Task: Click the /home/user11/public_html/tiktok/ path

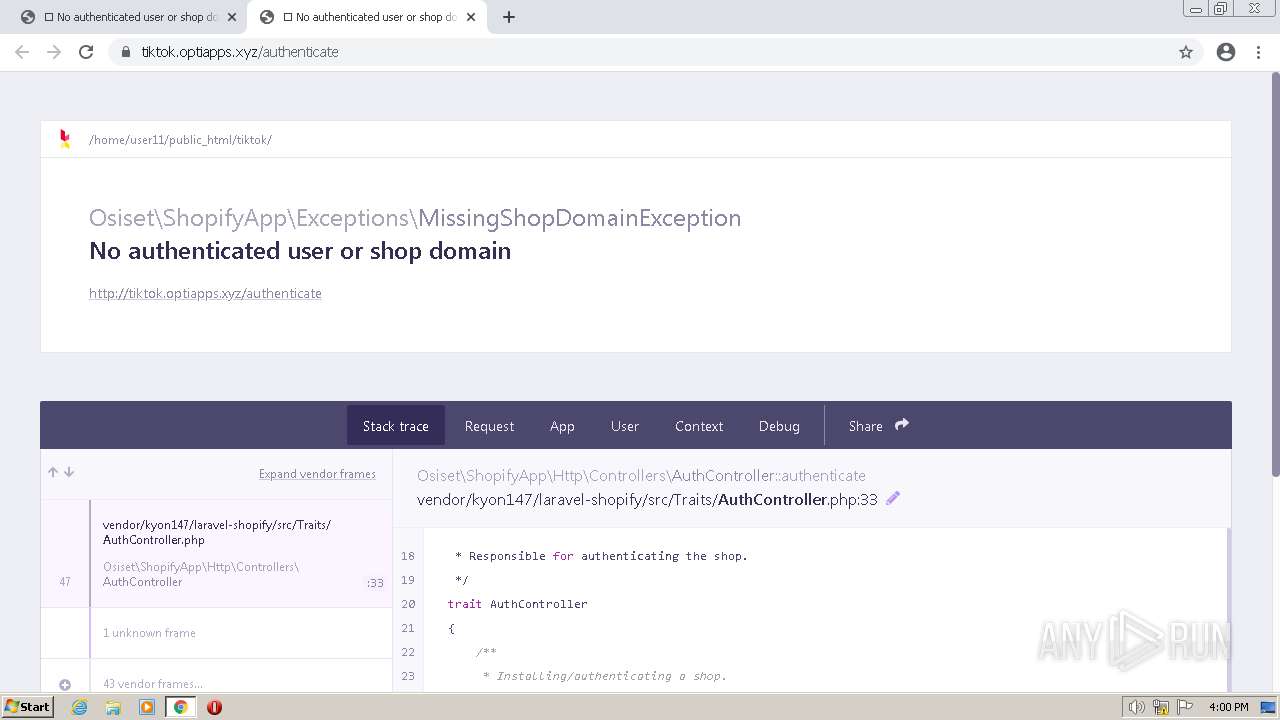Action: click(x=180, y=140)
